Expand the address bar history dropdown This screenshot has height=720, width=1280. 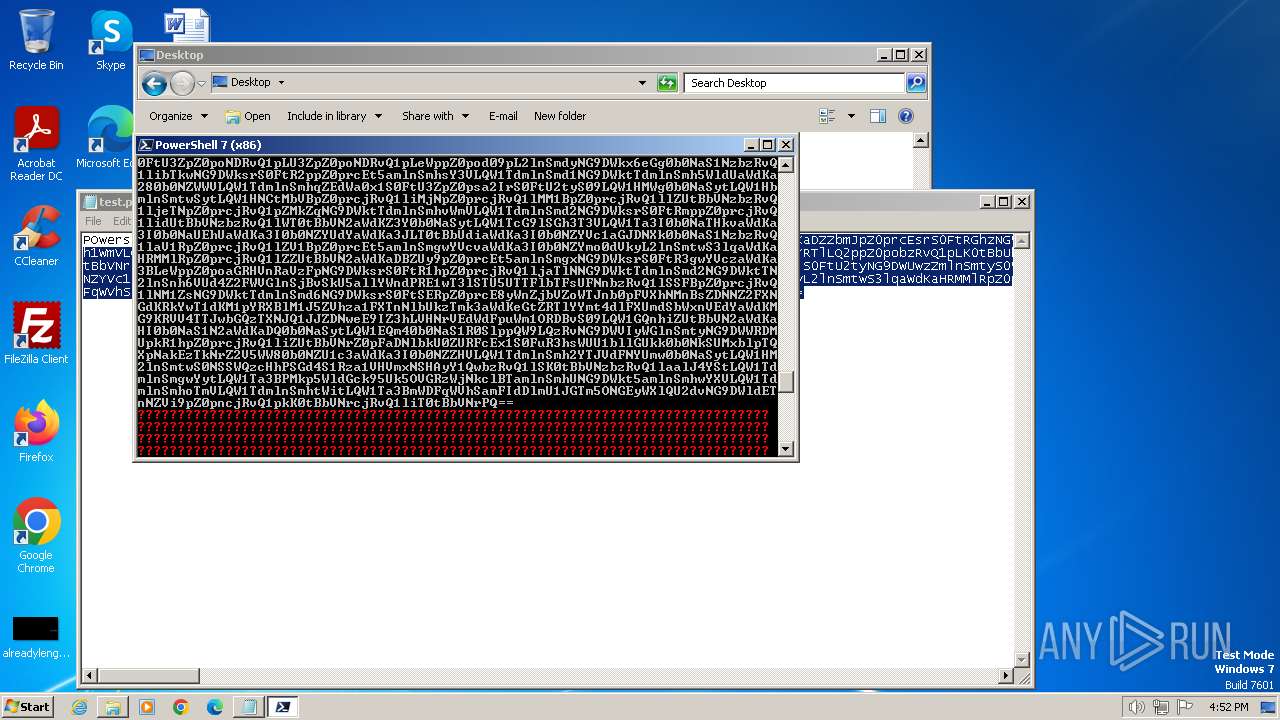pos(642,83)
